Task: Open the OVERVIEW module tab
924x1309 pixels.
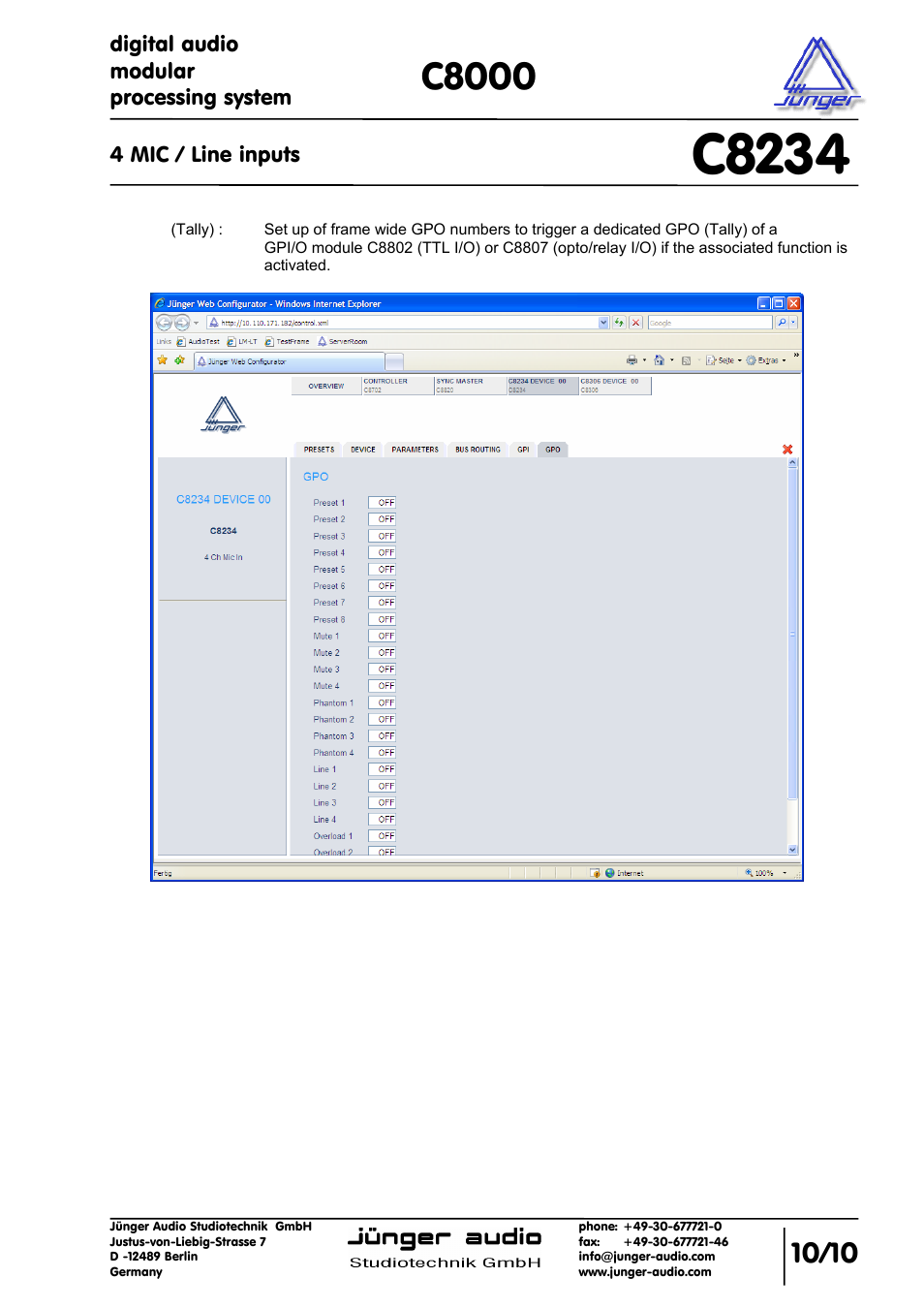Action: 326,386
